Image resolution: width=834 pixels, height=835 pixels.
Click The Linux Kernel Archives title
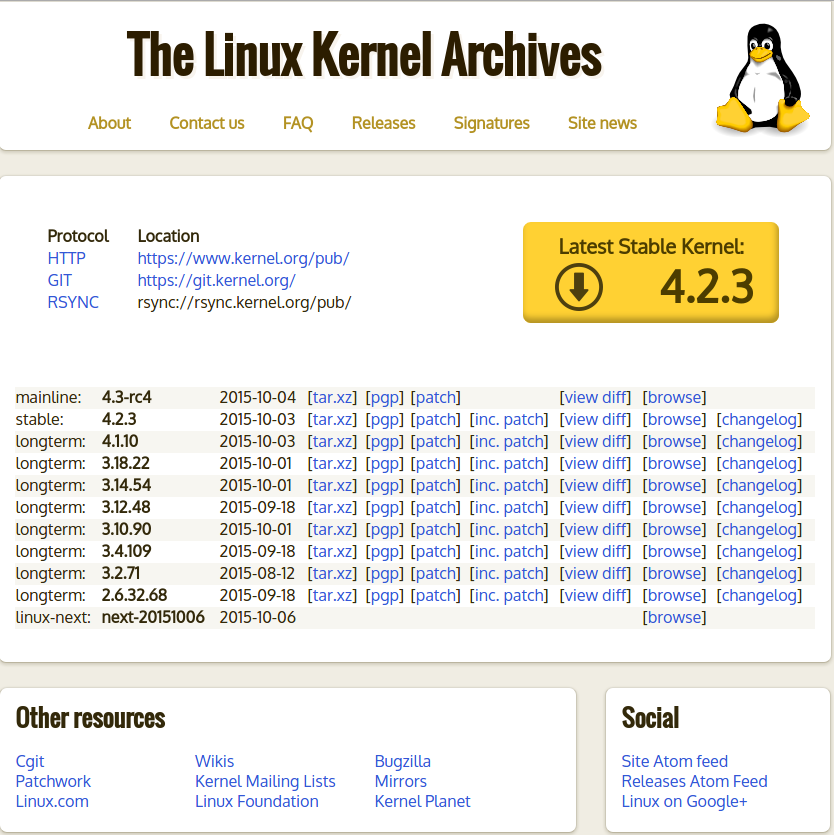click(364, 54)
